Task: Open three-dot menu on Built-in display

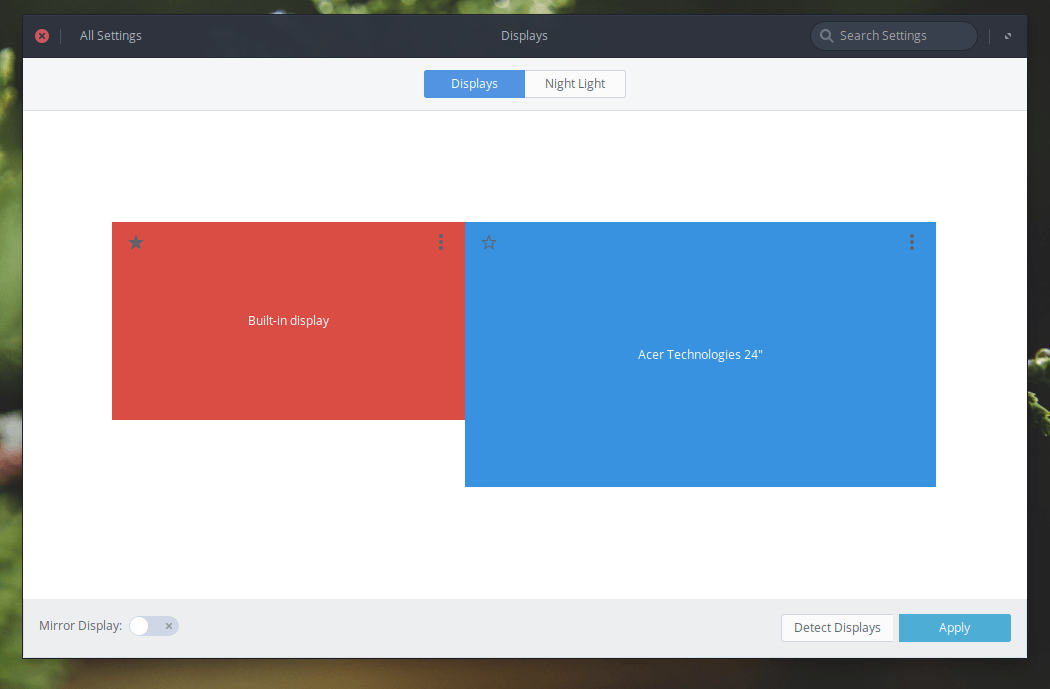Action: point(441,242)
